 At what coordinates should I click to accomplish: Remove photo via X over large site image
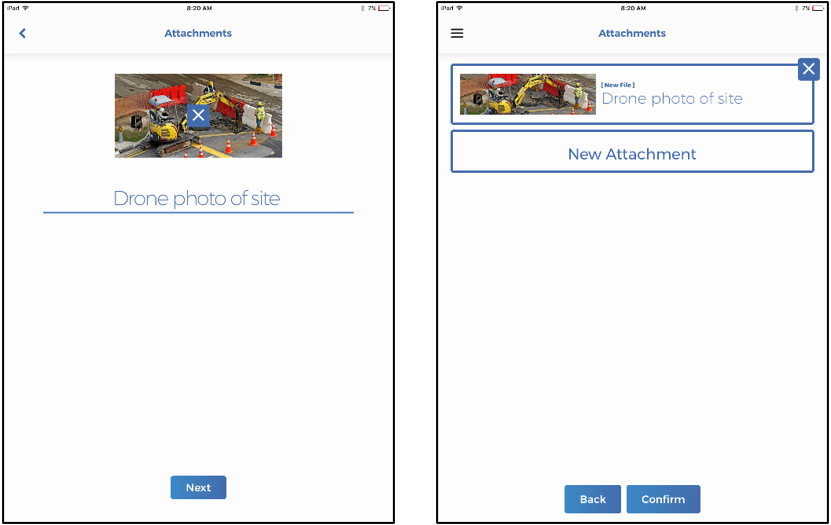(x=198, y=115)
